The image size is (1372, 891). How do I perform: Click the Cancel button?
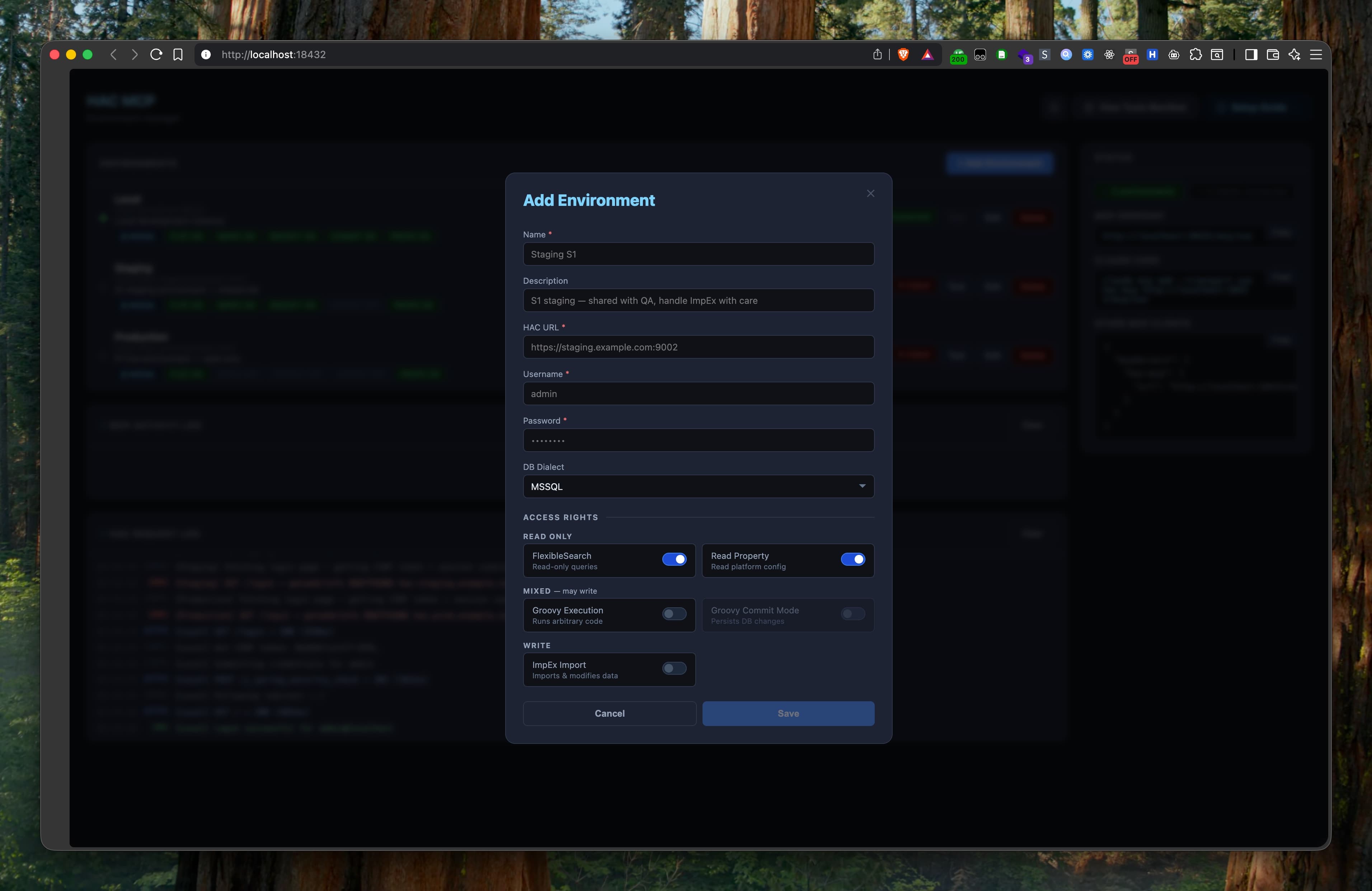pos(609,713)
